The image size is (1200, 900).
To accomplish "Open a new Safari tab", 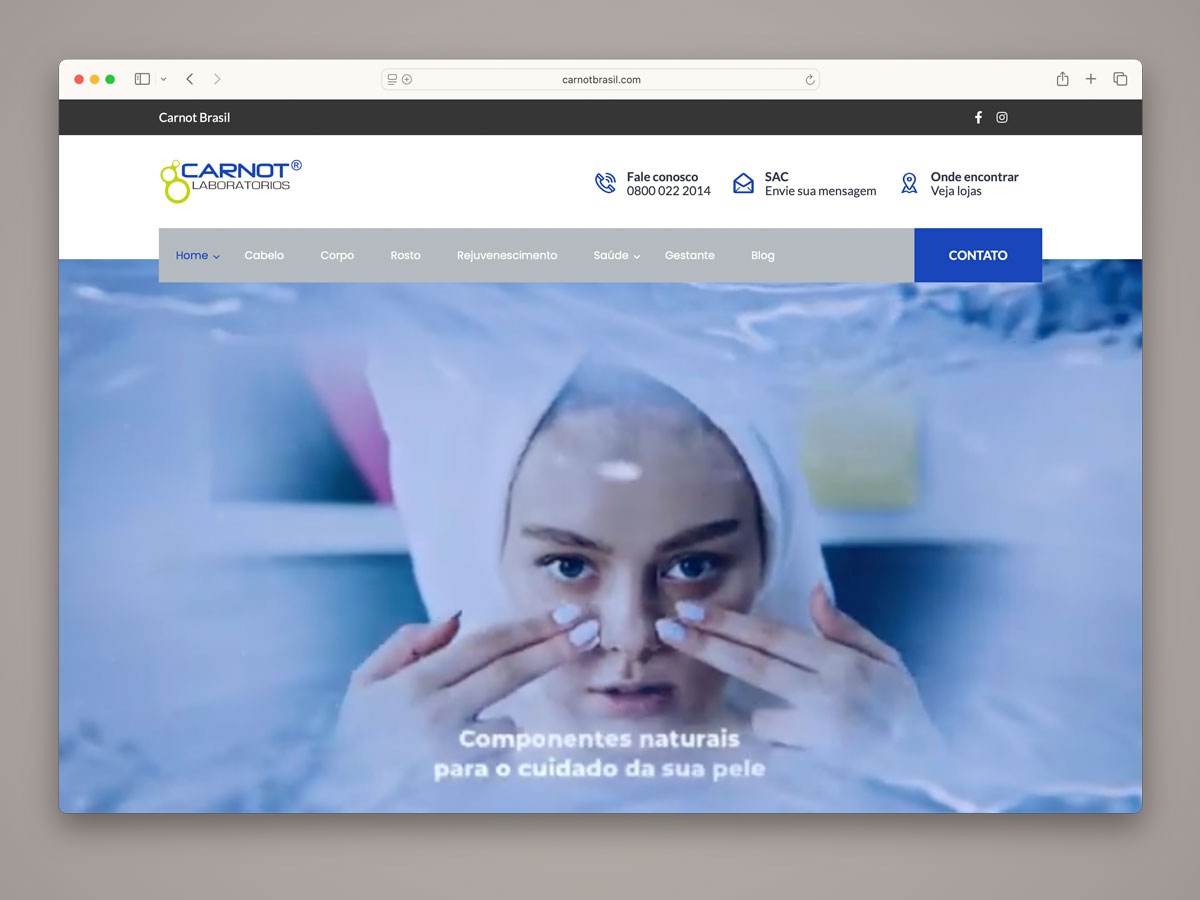I will tap(1091, 79).
